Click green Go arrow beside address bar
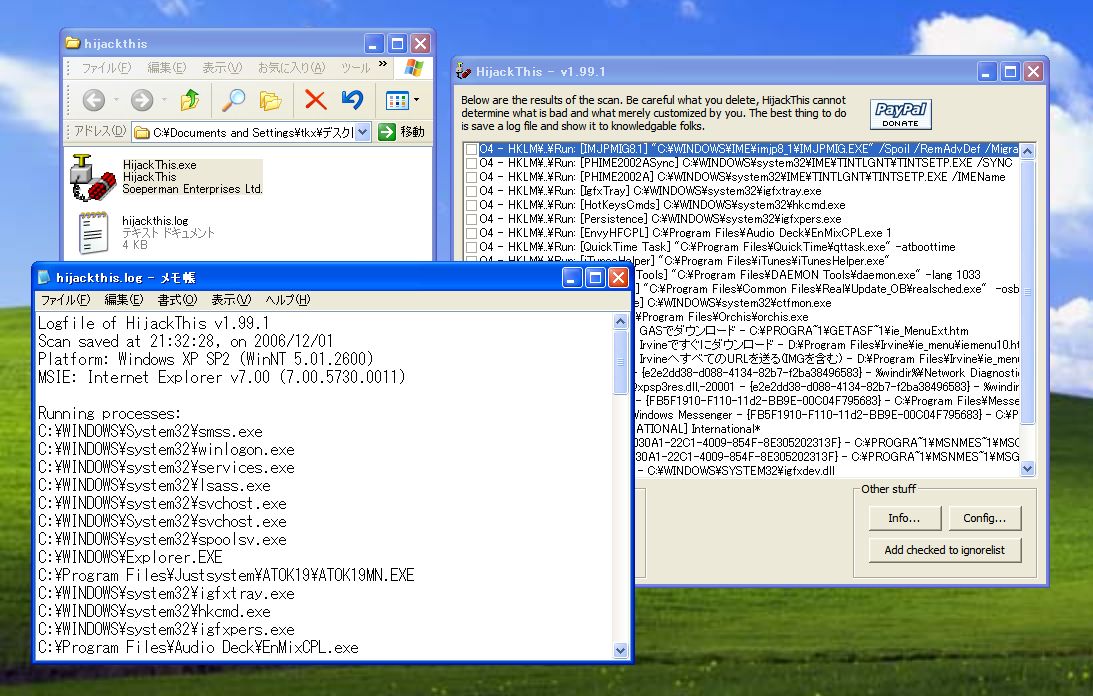This screenshot has height=696, width=1093. pyautogui.click(x=387, y=132)
